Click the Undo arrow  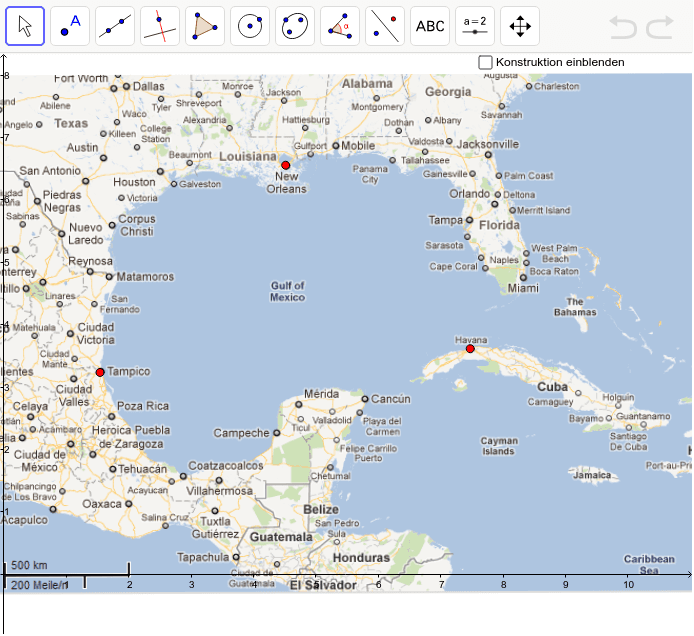coord(623,27)
